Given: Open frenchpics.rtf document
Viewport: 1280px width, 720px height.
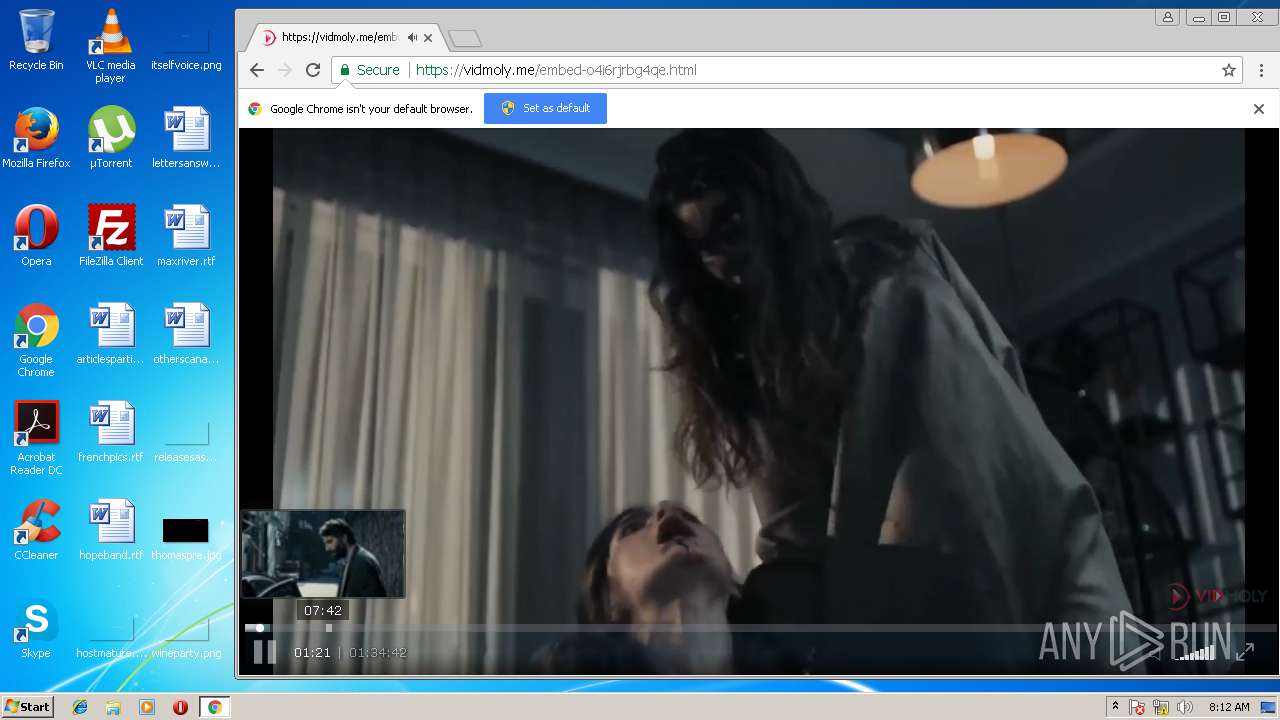Looking at the screenshot, I should [111, 432].
